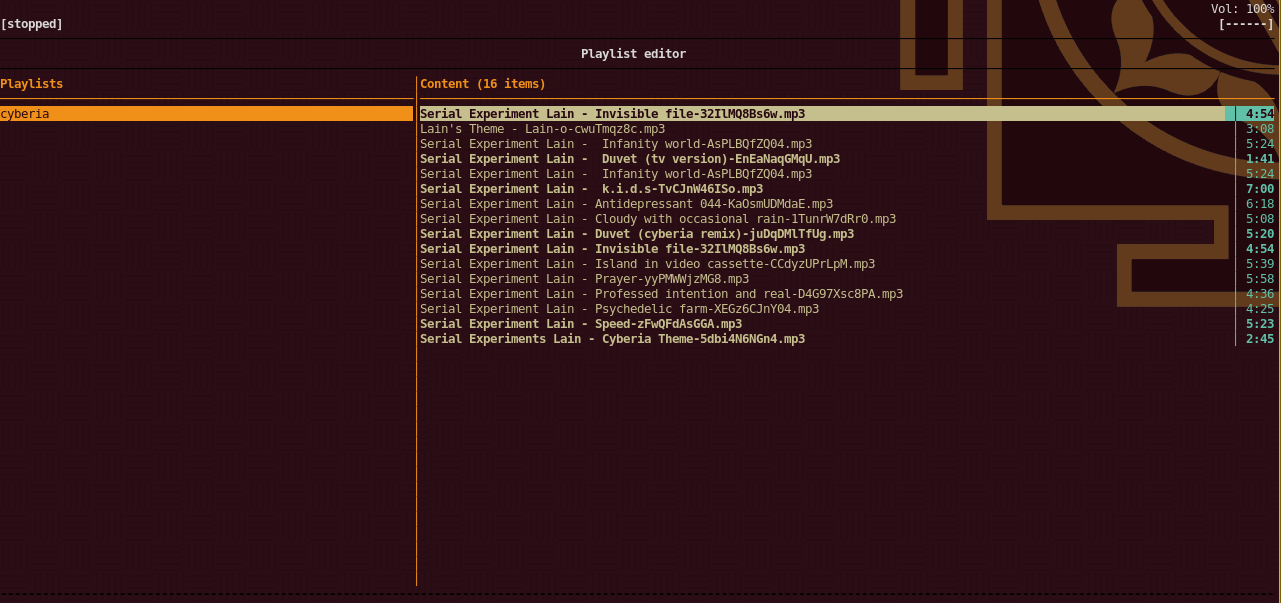Screen dimensions: 1281x603
Task: Select Lain's Theme track
Action: 847,129
